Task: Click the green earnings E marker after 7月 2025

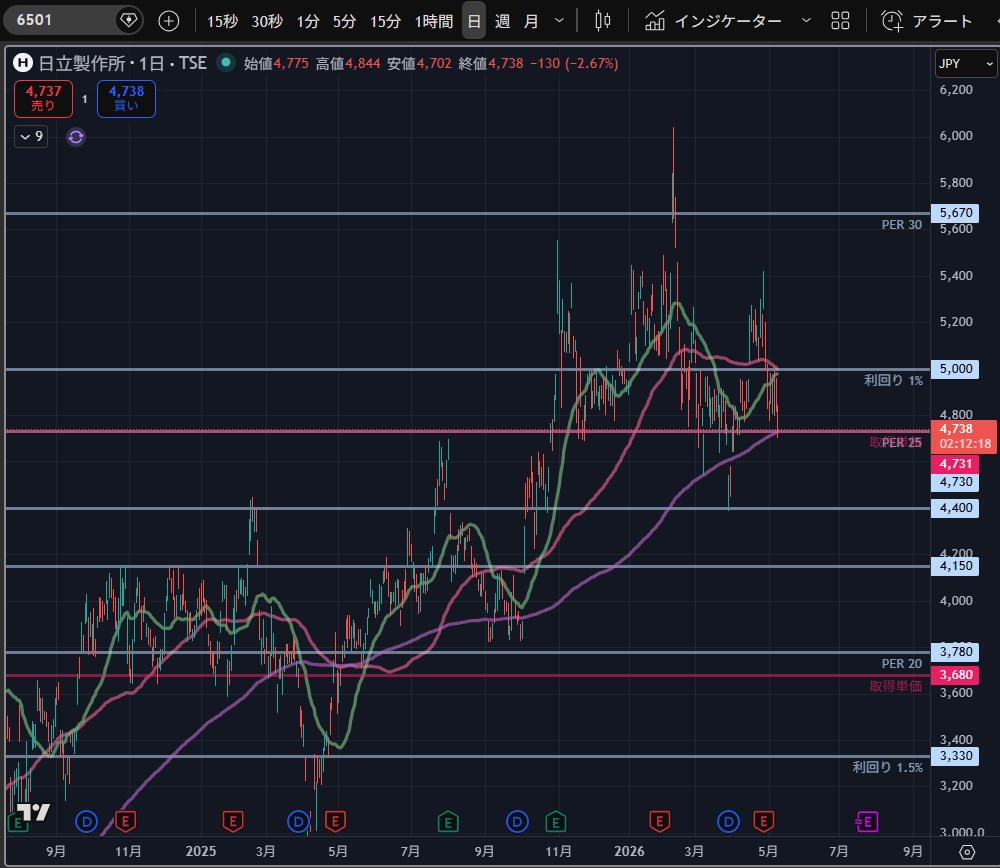Action: 448,822
